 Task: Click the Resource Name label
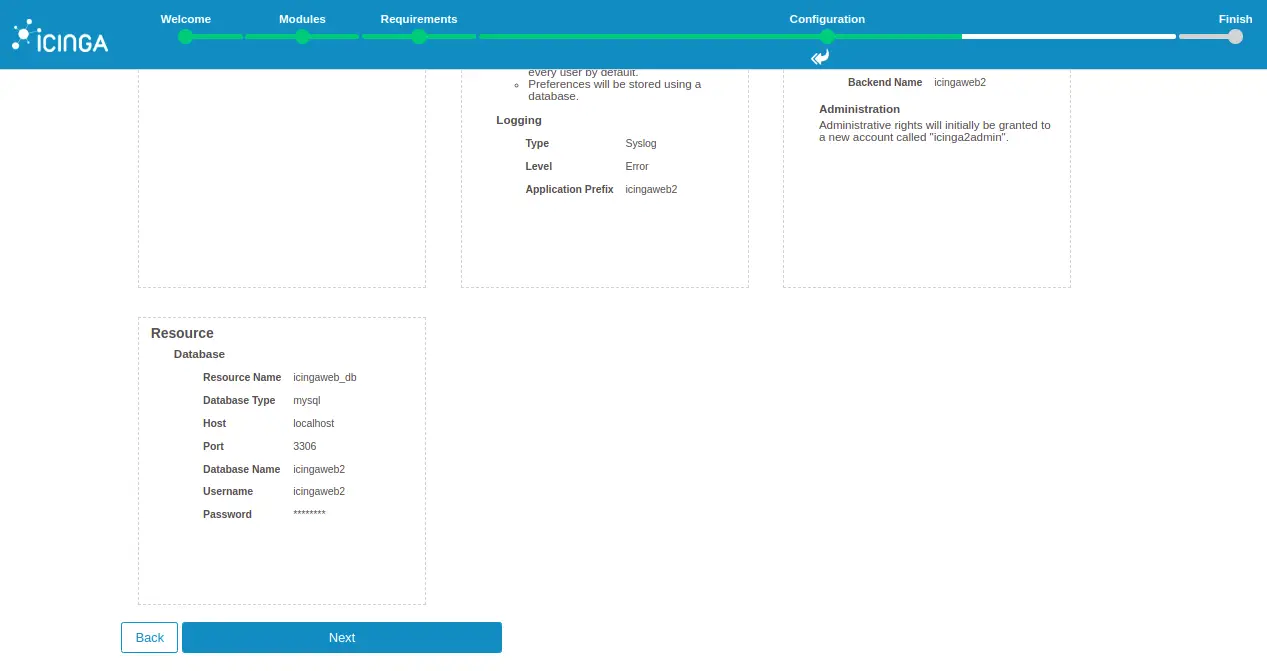point(242,378)
